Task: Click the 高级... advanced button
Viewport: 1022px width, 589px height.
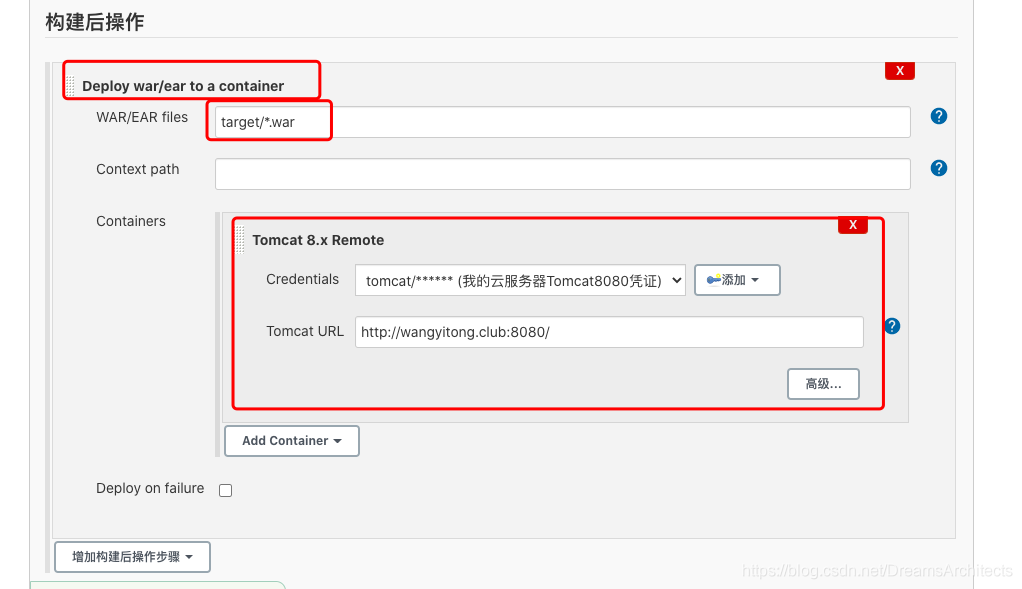Action: click(823, 384)
